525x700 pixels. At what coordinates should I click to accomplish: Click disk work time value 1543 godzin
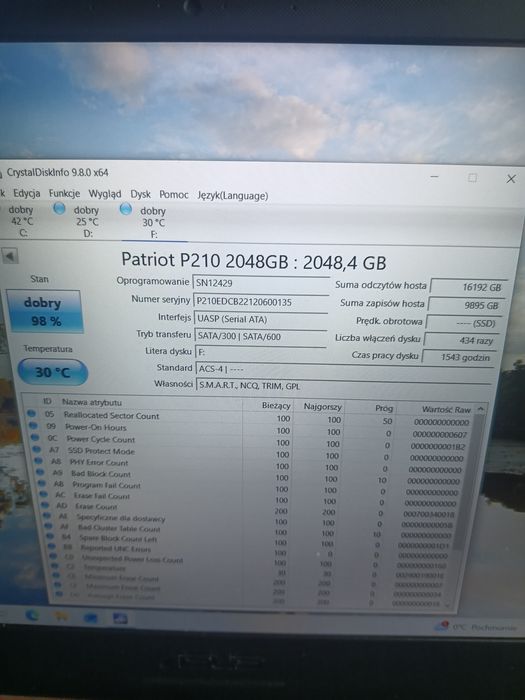click(458, 357)
